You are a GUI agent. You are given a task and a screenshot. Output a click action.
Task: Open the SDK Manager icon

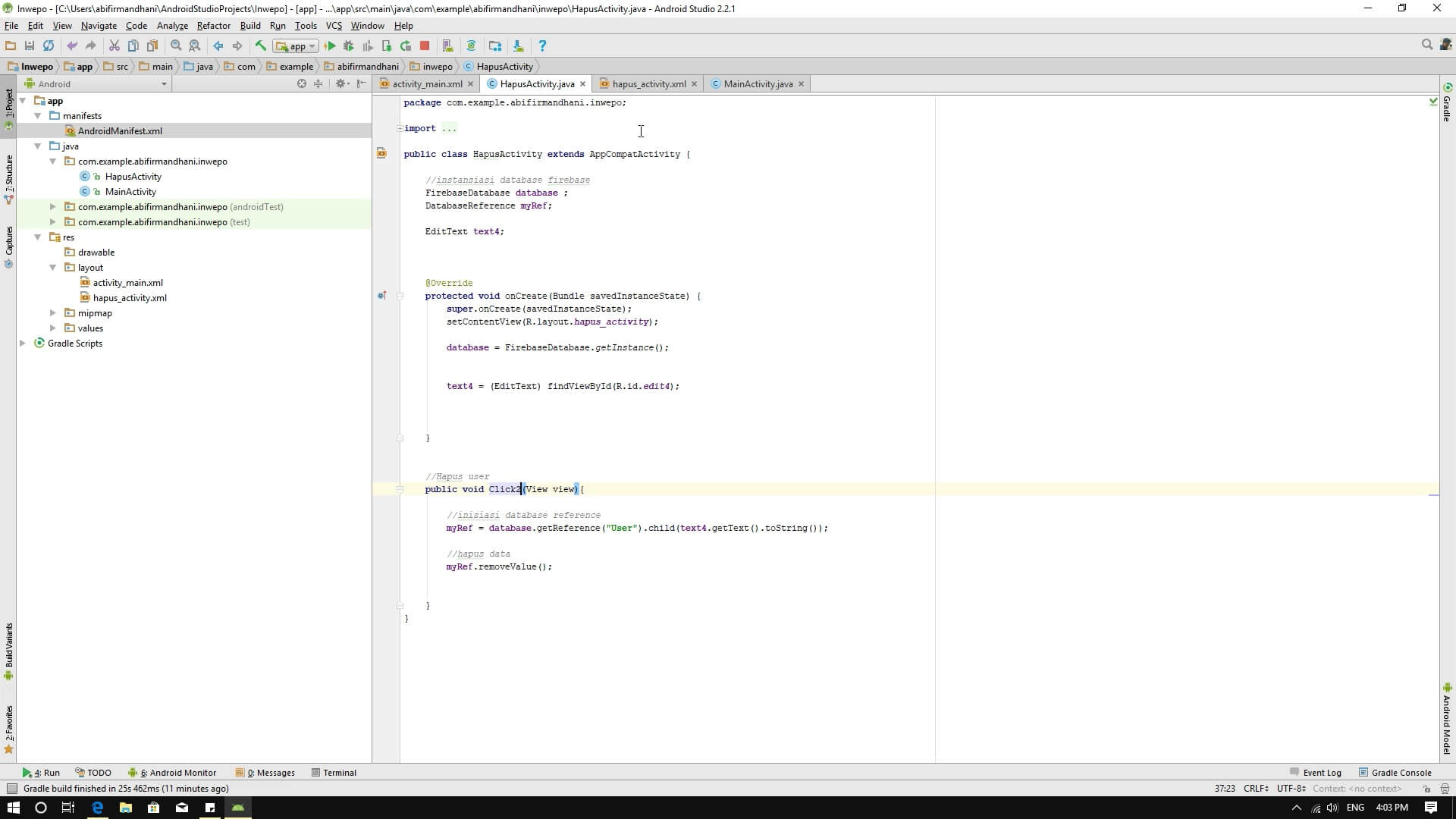coord(518,45)
